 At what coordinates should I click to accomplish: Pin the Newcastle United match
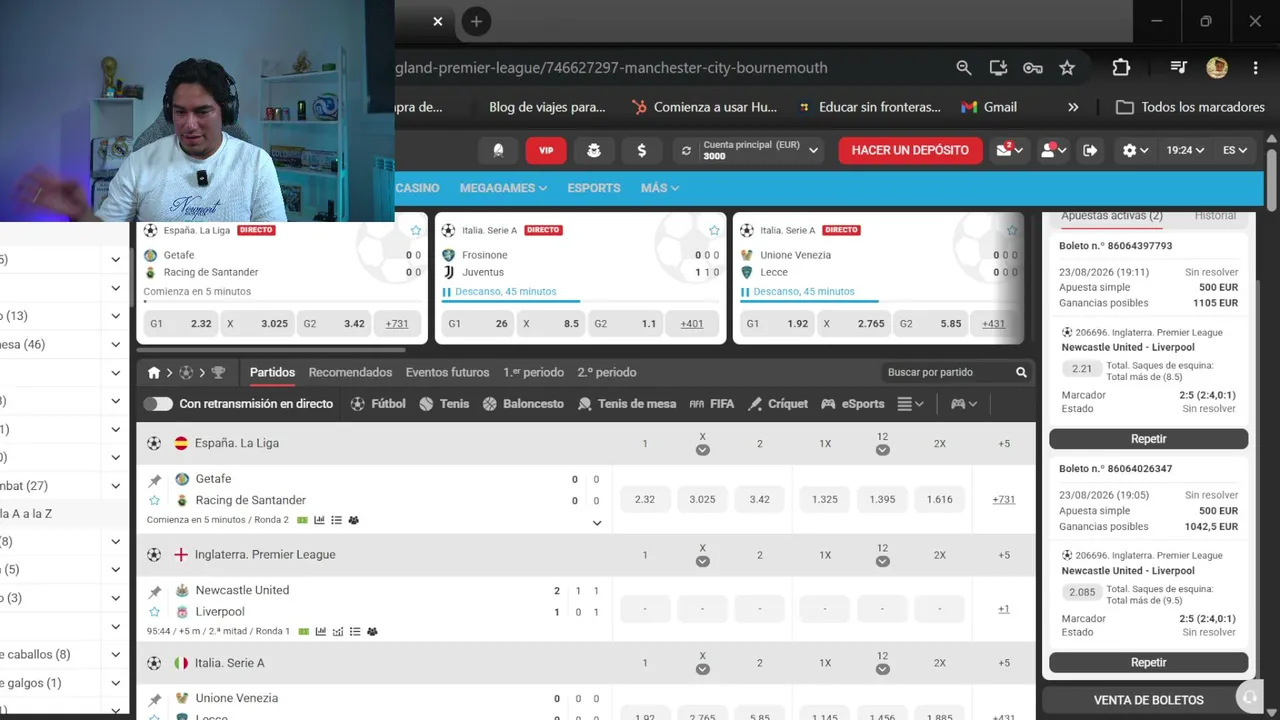(155, 591)
